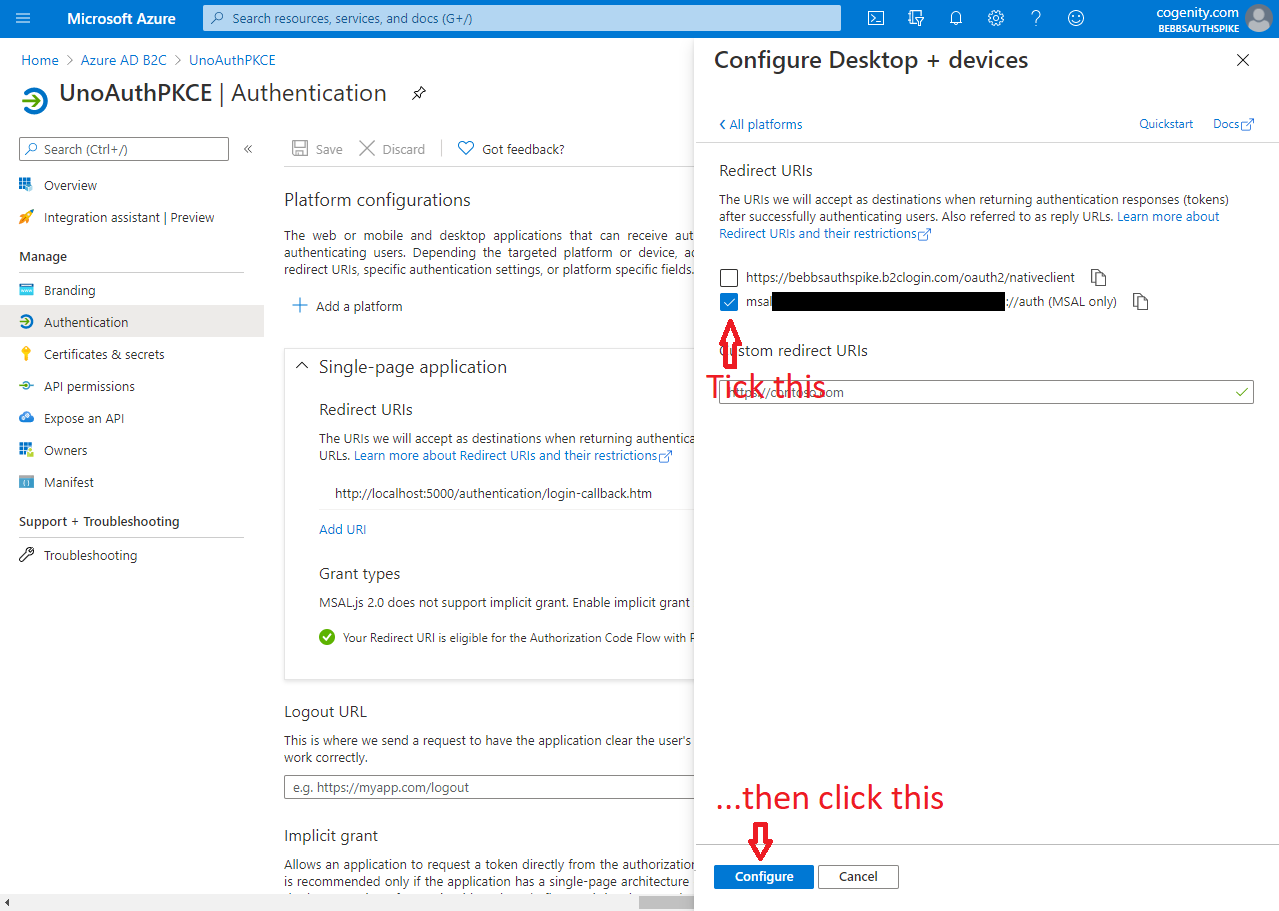Image resolution: width=1279 pixels, height=911 pixels.
Task: Collapse the Single-page application section
Action: pos(301,365)
